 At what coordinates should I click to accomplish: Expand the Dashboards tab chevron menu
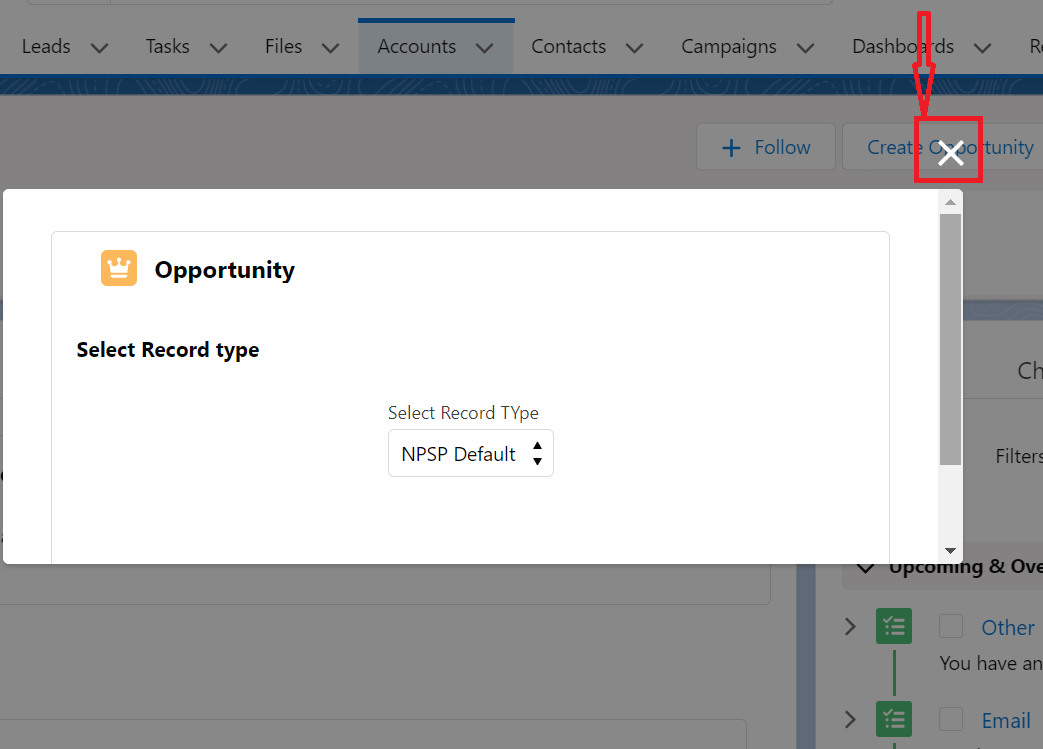click(982, 48)
